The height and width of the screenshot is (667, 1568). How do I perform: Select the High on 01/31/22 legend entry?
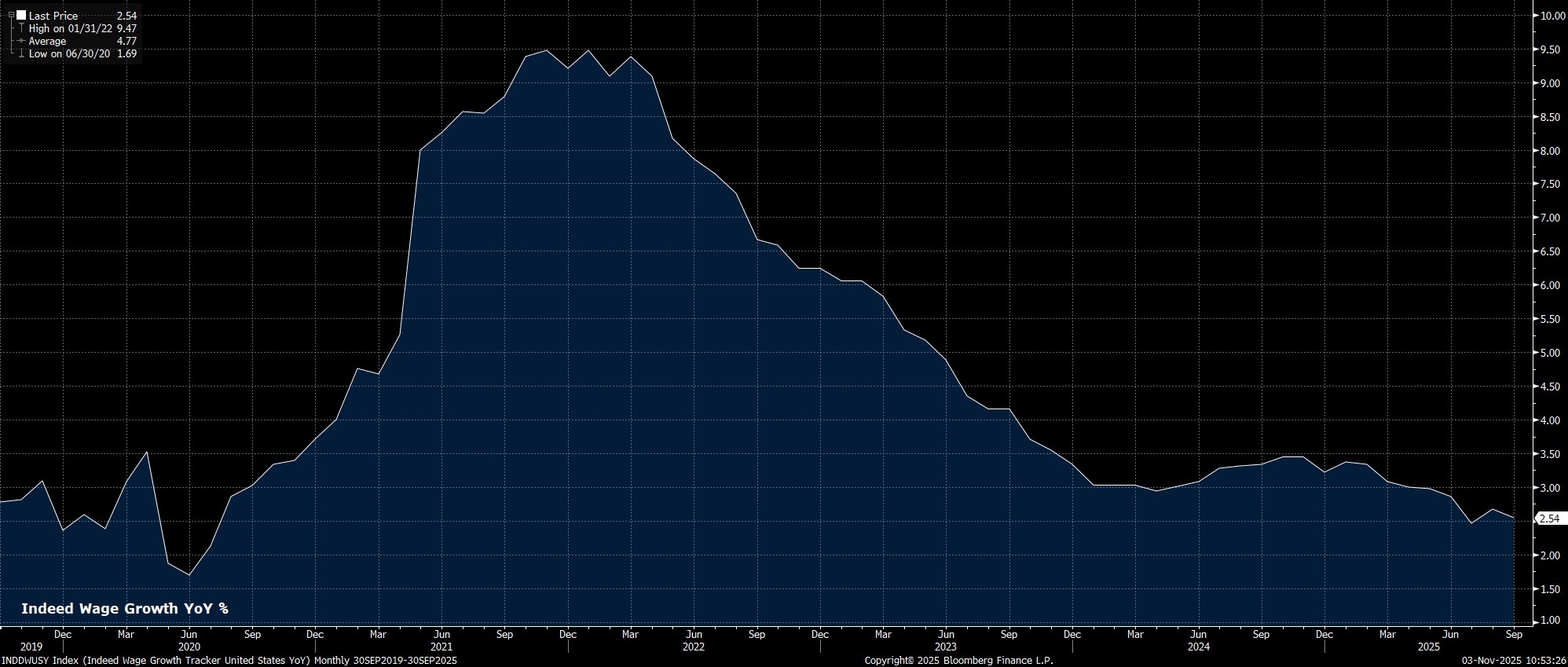click(x=69, y=28)
